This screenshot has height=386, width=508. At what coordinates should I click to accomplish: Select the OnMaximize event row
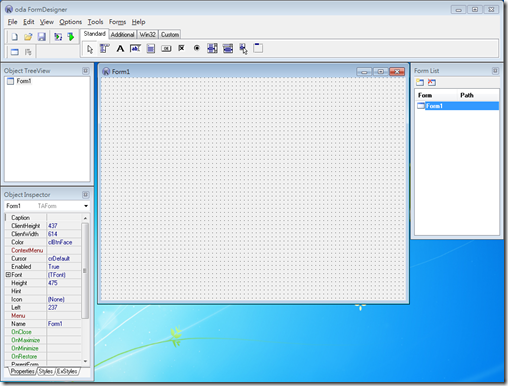pyautogui.click(x=43, y=340)
